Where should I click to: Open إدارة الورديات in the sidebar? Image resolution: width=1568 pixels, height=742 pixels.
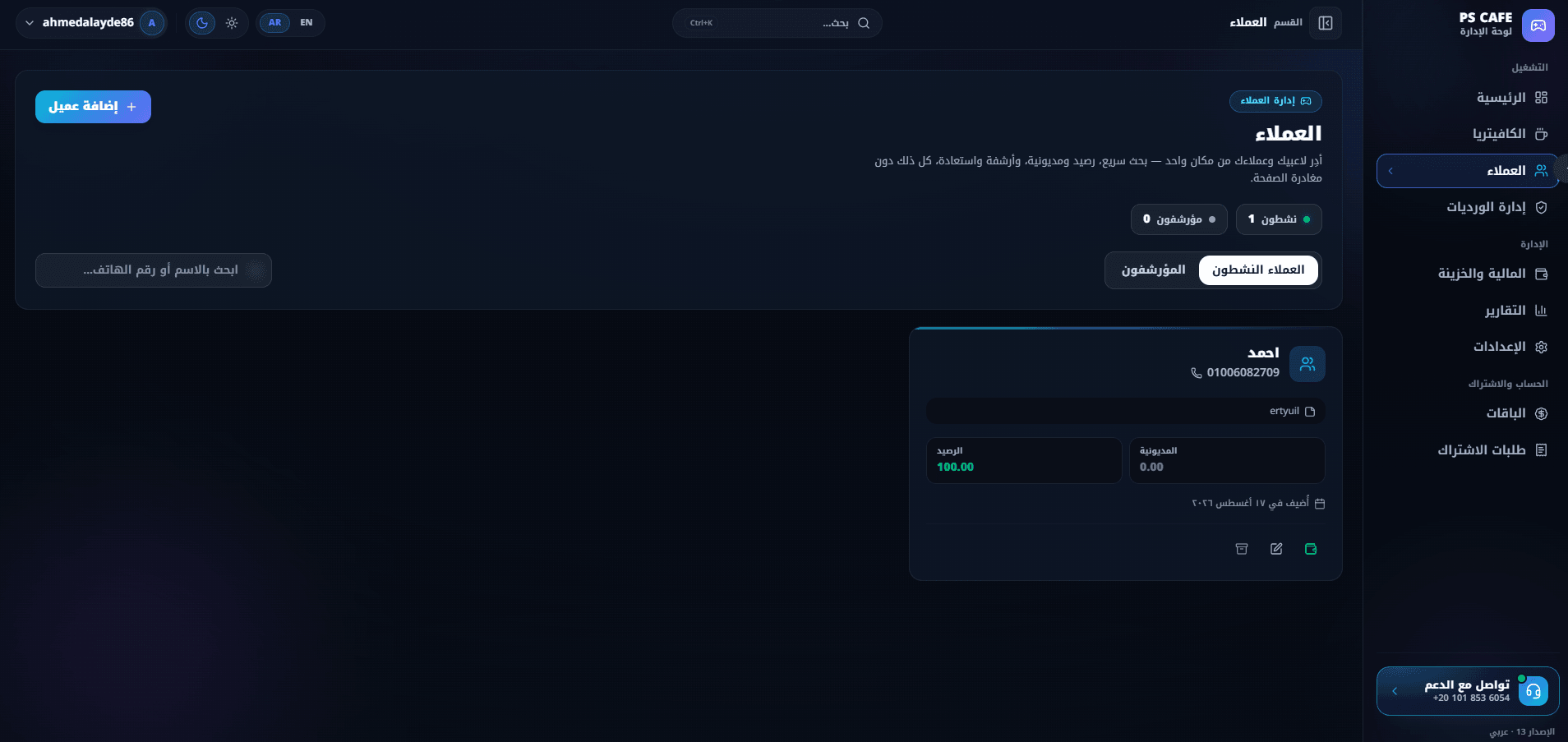(x=1468, y=207)
